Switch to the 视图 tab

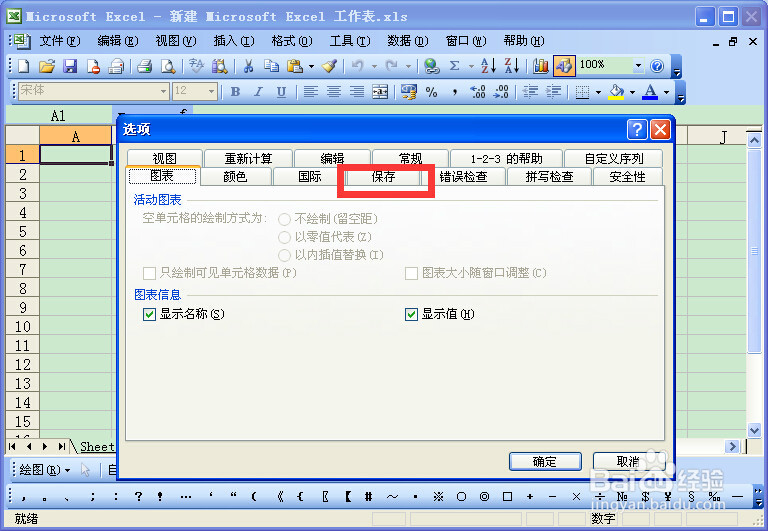click(164, 158)
